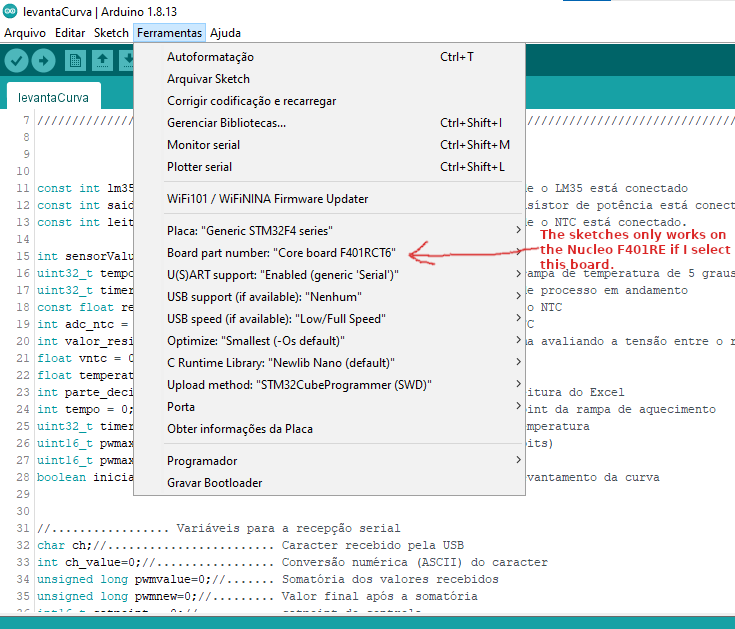735x629 pixels.
Task: Expand Optimize: Smallest submenu
Action: (x=329, y=341)
